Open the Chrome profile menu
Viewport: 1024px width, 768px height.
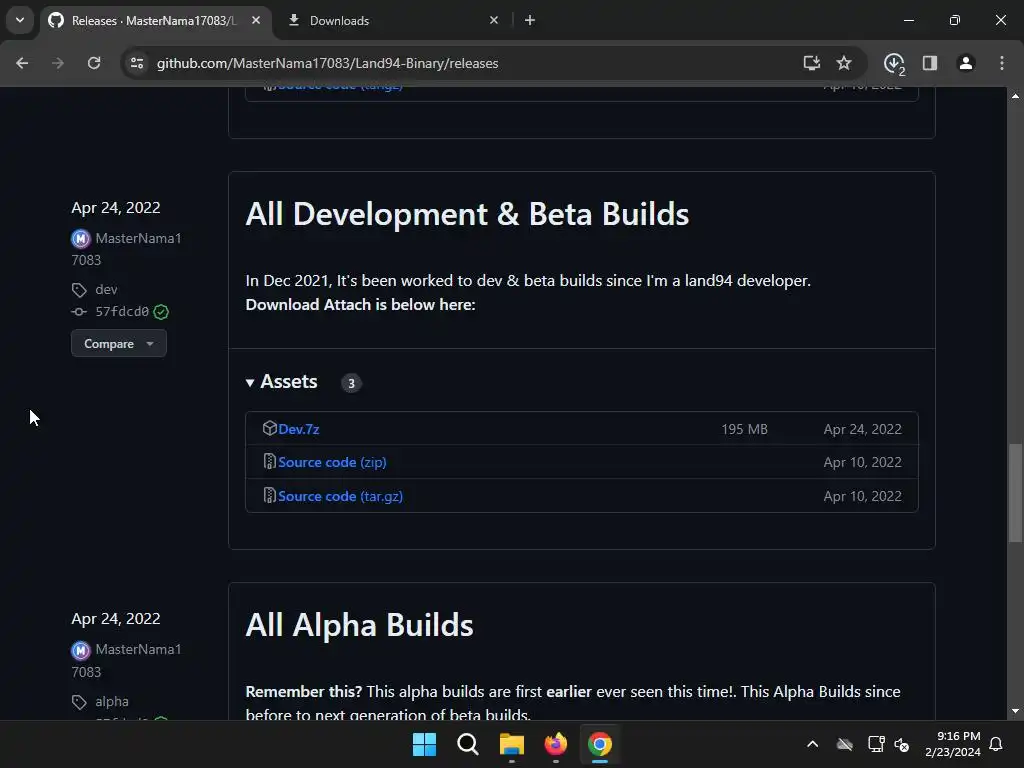pos(966,63)
